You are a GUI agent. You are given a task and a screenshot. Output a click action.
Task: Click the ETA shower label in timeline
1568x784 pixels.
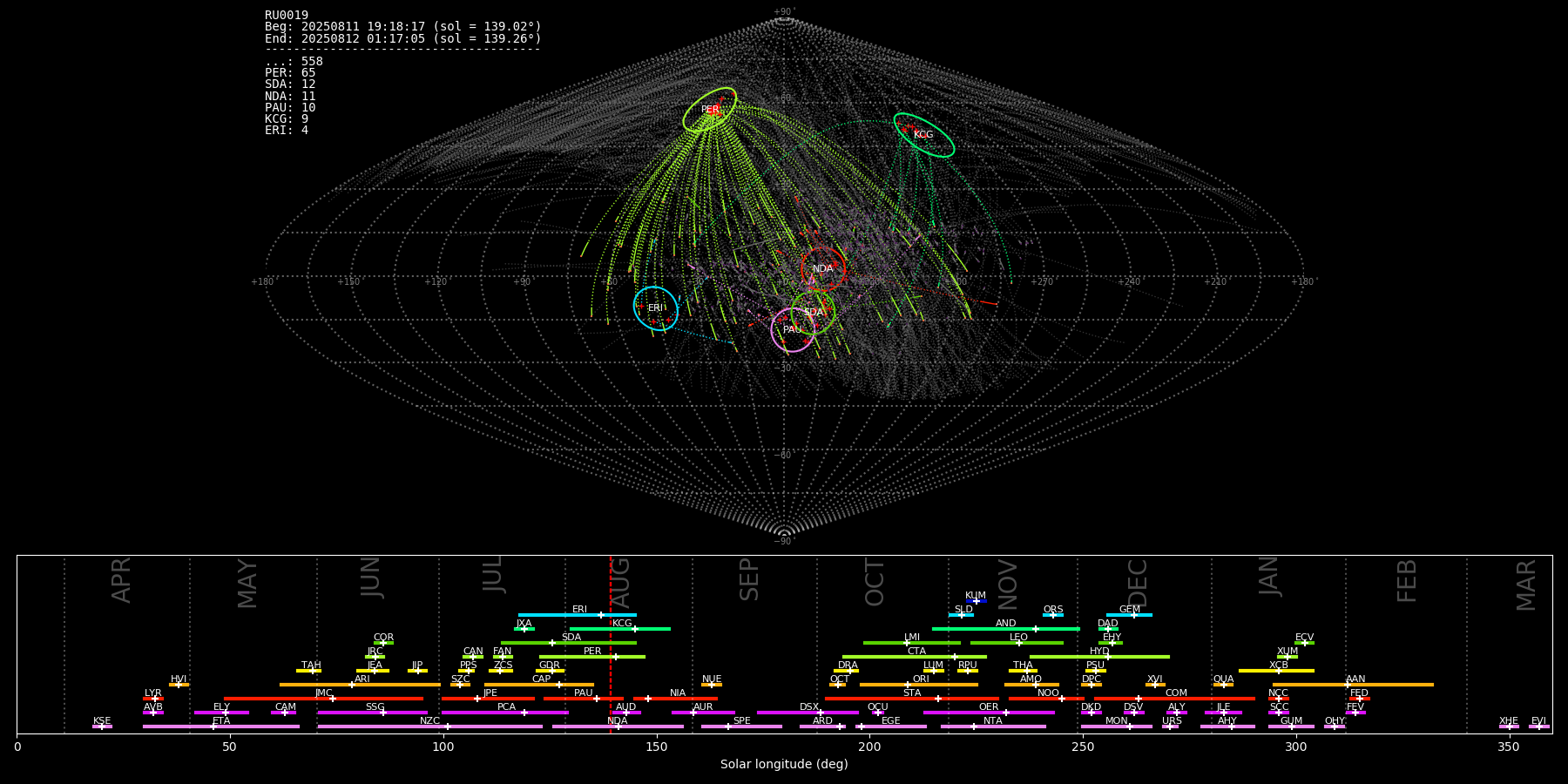pos(221,721)
